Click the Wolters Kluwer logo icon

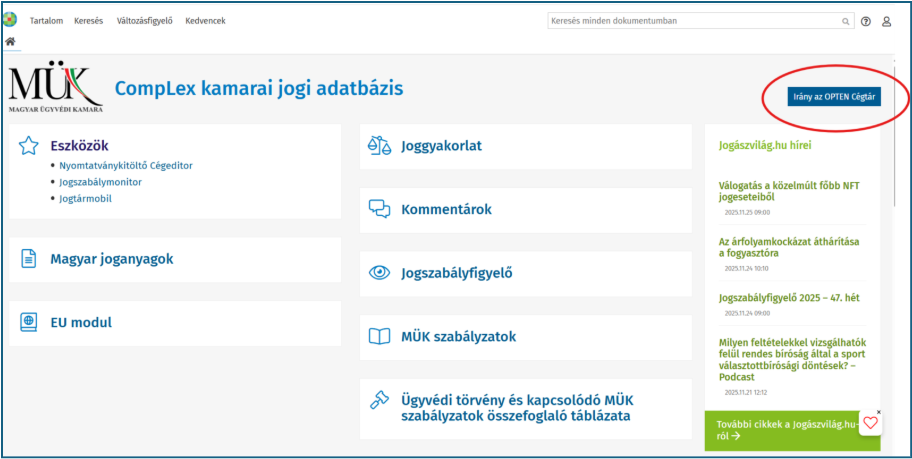[x=10, y=20]
